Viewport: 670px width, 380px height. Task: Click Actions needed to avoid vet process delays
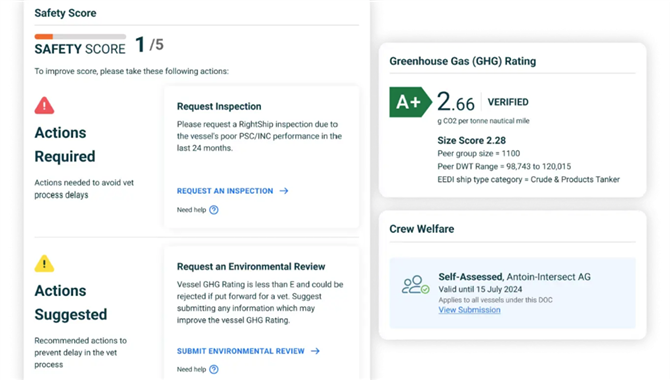[x=84, y=189]
